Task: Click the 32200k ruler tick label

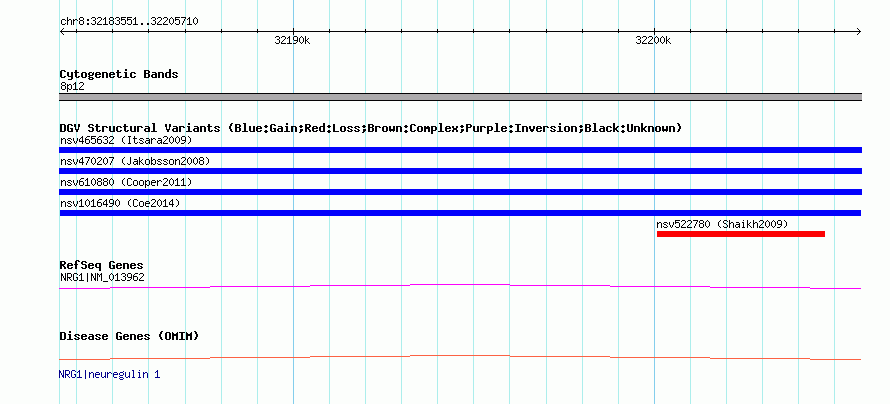Action: point(653,40)
